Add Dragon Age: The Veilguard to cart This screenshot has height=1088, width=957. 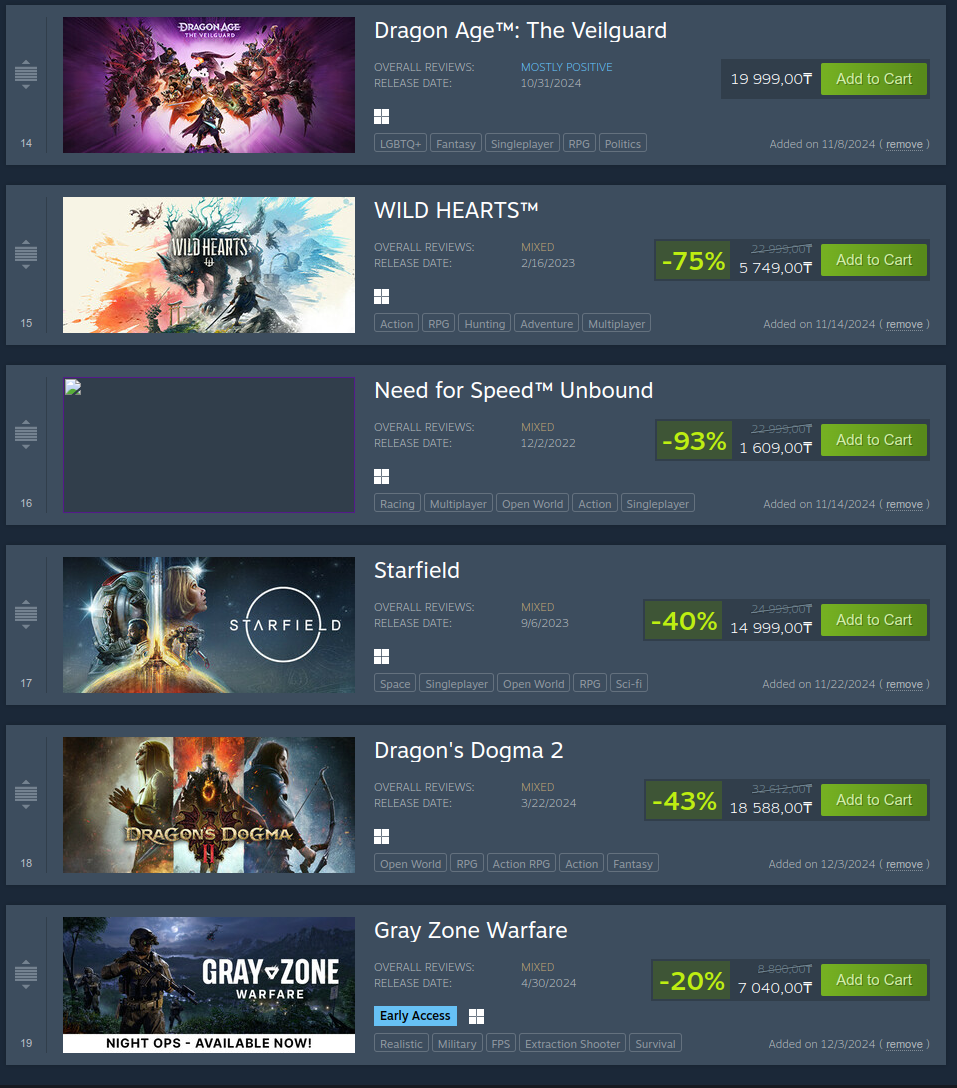click(874, 79)
